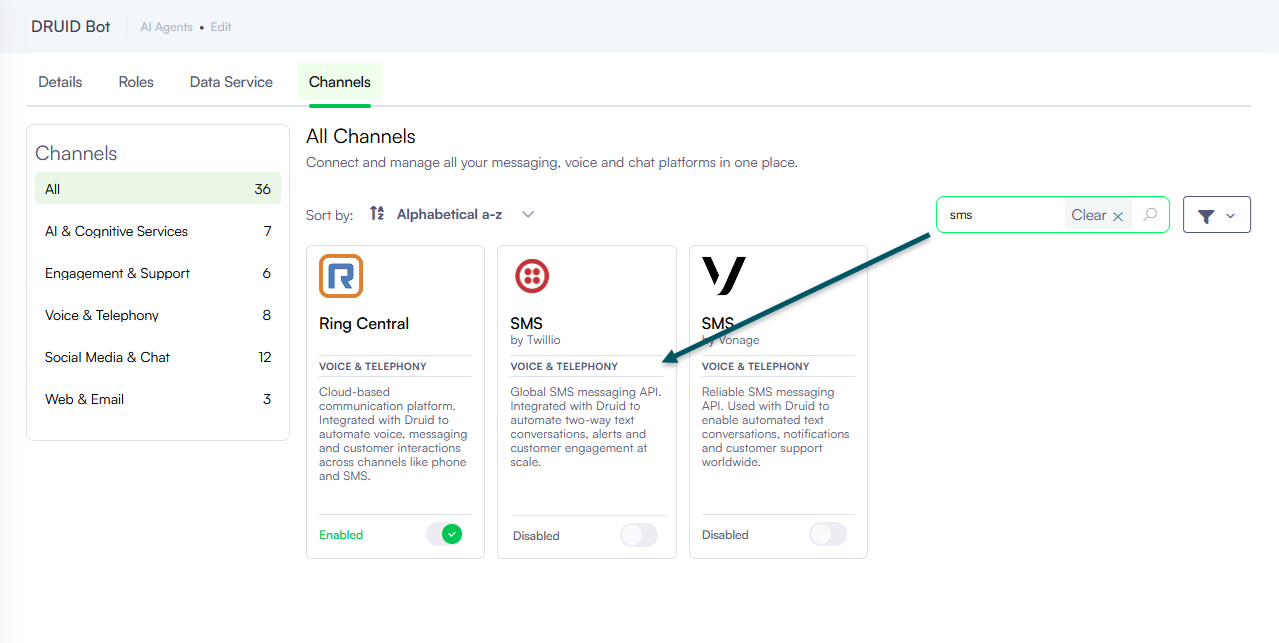Go to AI Agents breadcrumb link
The image size is (1279, 643).
(x=166, y=27)
